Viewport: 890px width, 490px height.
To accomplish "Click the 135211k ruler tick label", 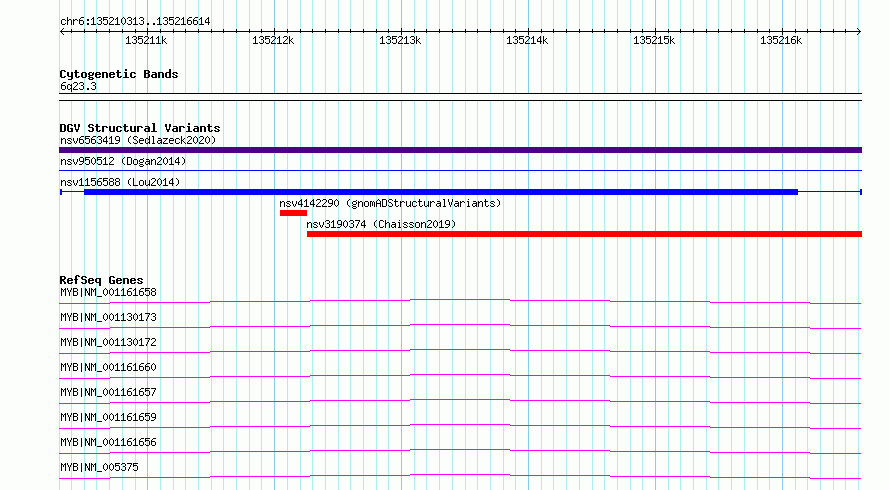I will coord(146,40).
